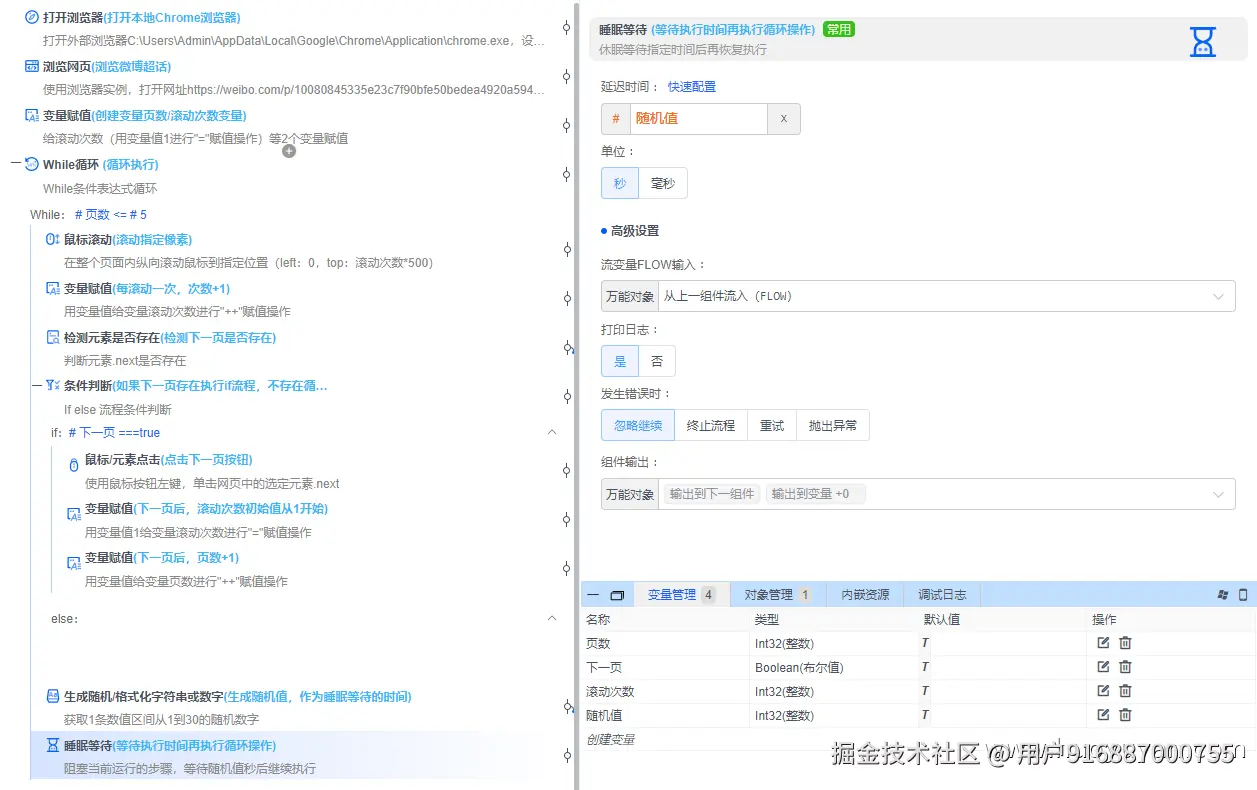Delete the 滚动次数 variable
This screenshot has width=1257, height=790.
click(1125, 691)
